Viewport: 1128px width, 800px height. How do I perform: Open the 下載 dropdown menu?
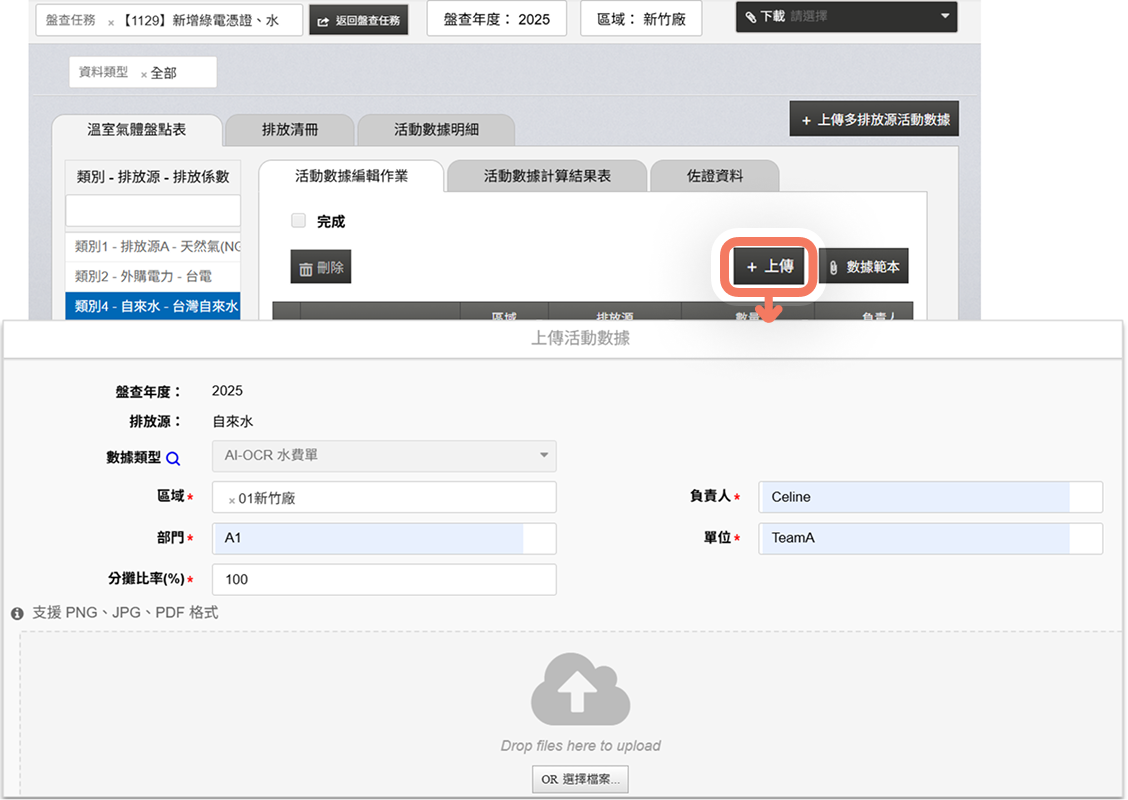point(845,17)
